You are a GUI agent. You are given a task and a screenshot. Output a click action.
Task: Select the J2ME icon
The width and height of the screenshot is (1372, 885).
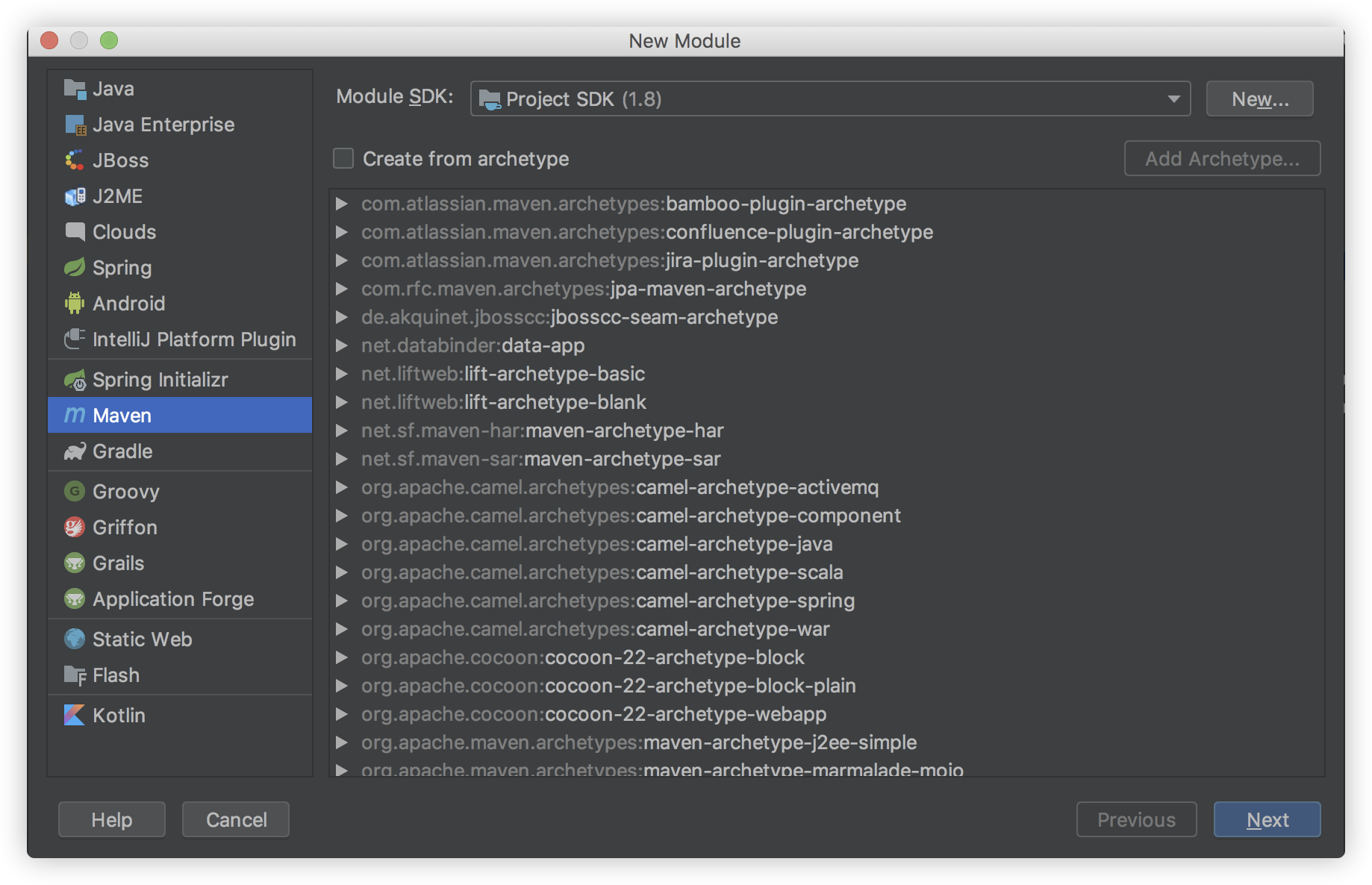tap(75, 196)
